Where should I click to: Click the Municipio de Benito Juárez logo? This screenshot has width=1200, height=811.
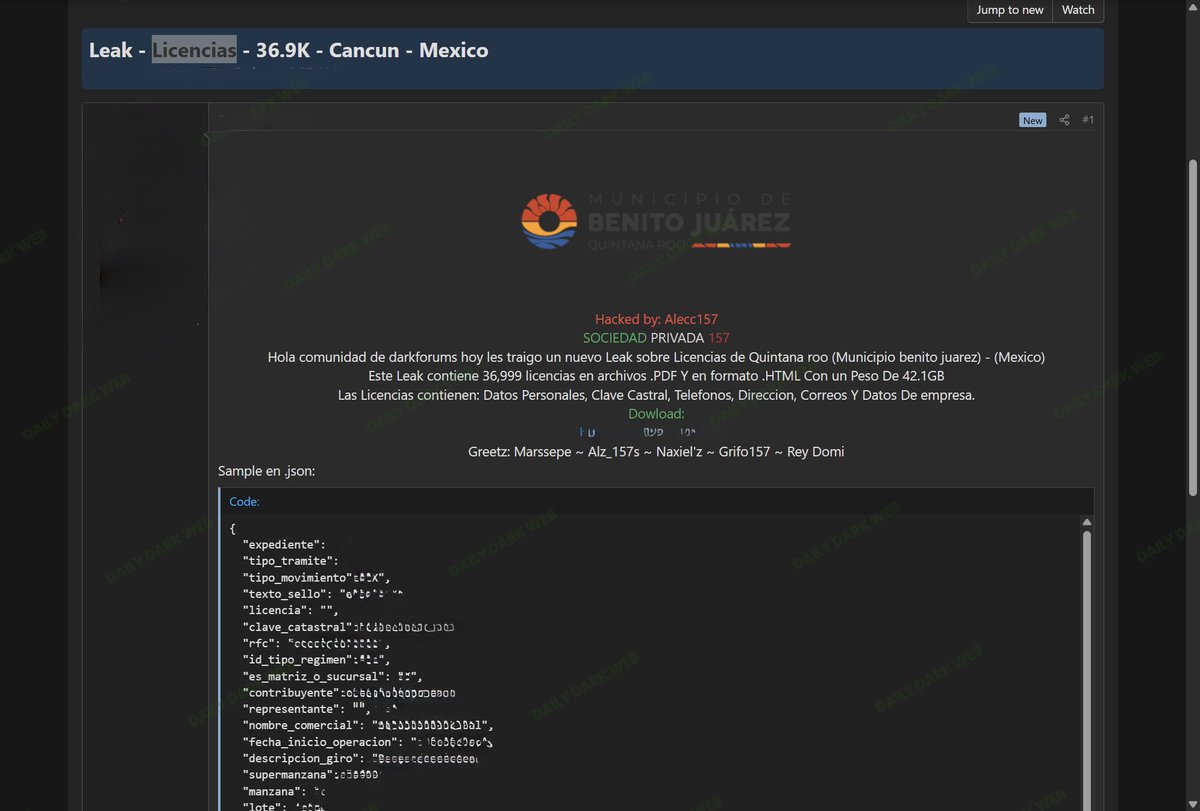coord(656,221)
